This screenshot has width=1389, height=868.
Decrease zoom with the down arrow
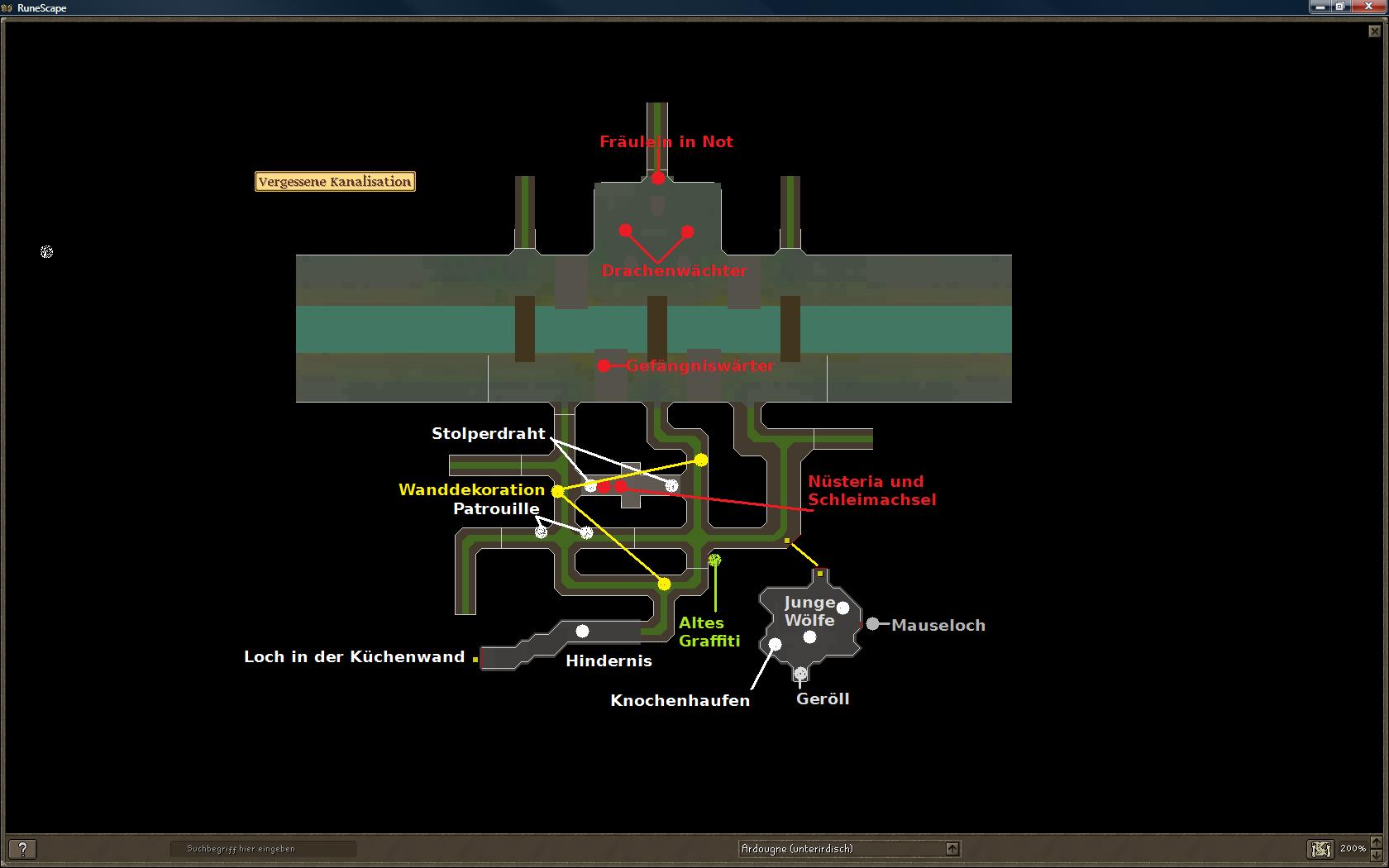coord(1377,855)
